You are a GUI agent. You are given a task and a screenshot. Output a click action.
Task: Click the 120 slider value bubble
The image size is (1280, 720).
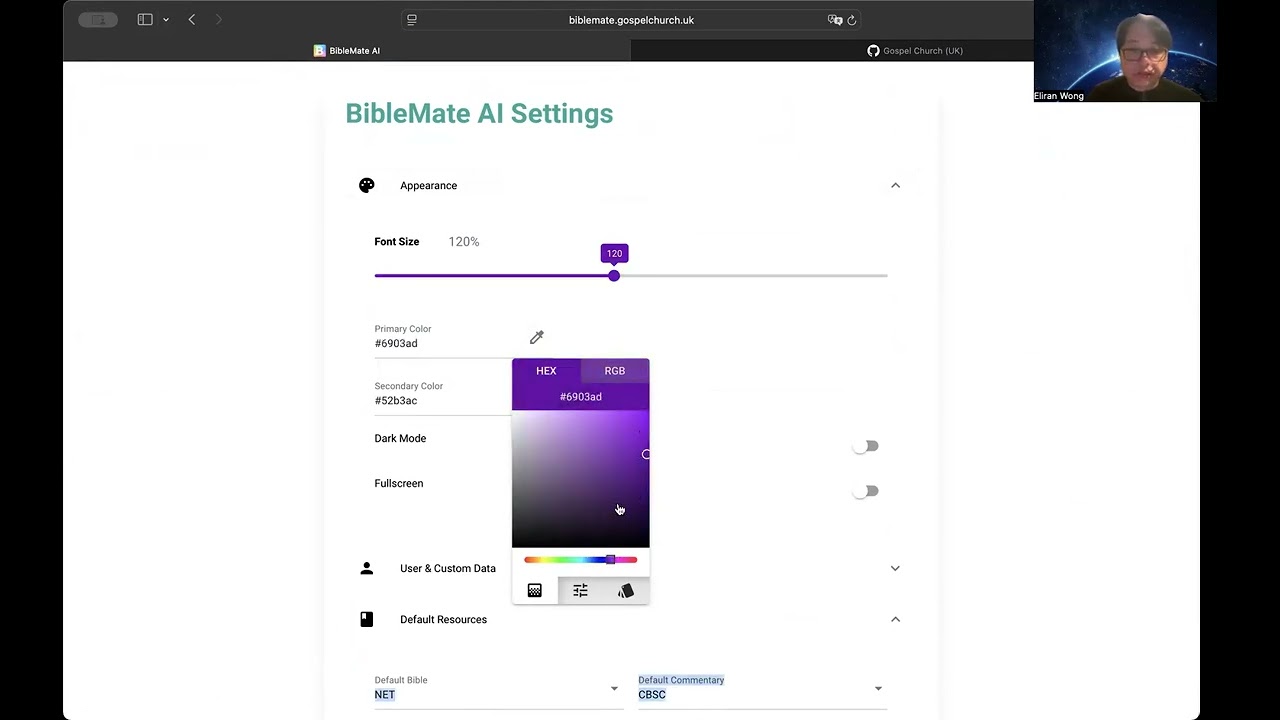pyautogui.click(x=614, y=253)
